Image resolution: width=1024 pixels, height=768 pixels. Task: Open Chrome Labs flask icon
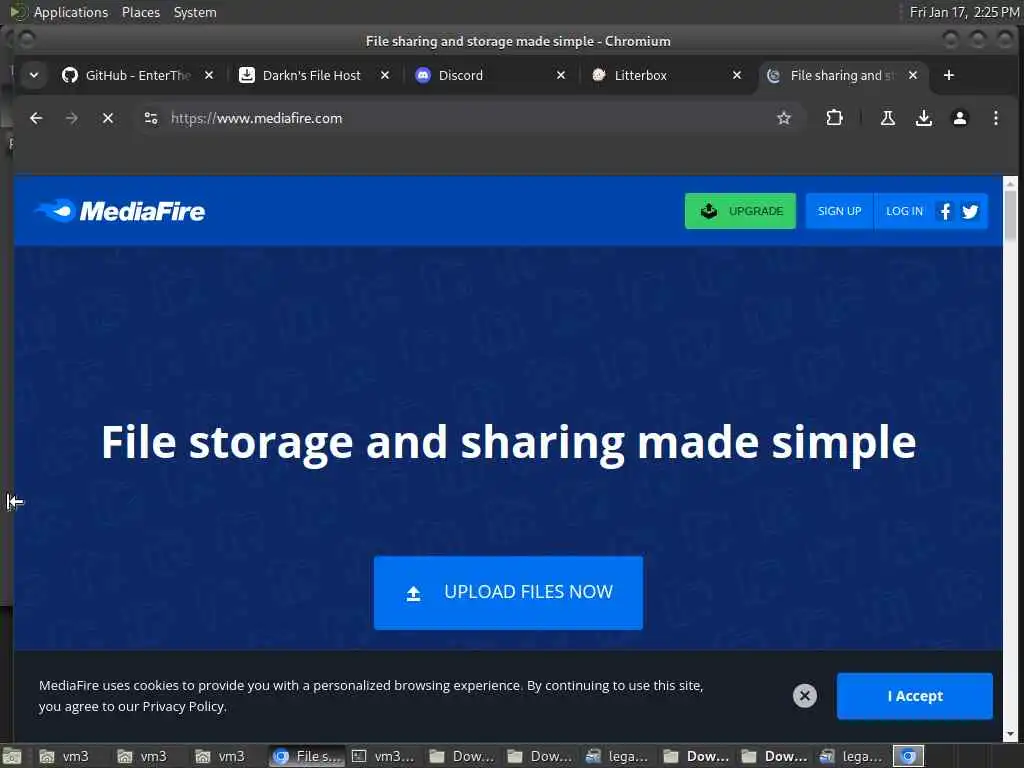(x=888, y=118)
